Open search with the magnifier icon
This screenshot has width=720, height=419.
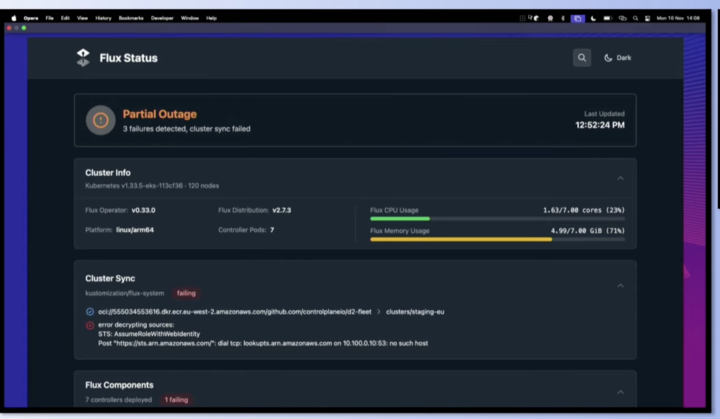[x=581, y=58]
